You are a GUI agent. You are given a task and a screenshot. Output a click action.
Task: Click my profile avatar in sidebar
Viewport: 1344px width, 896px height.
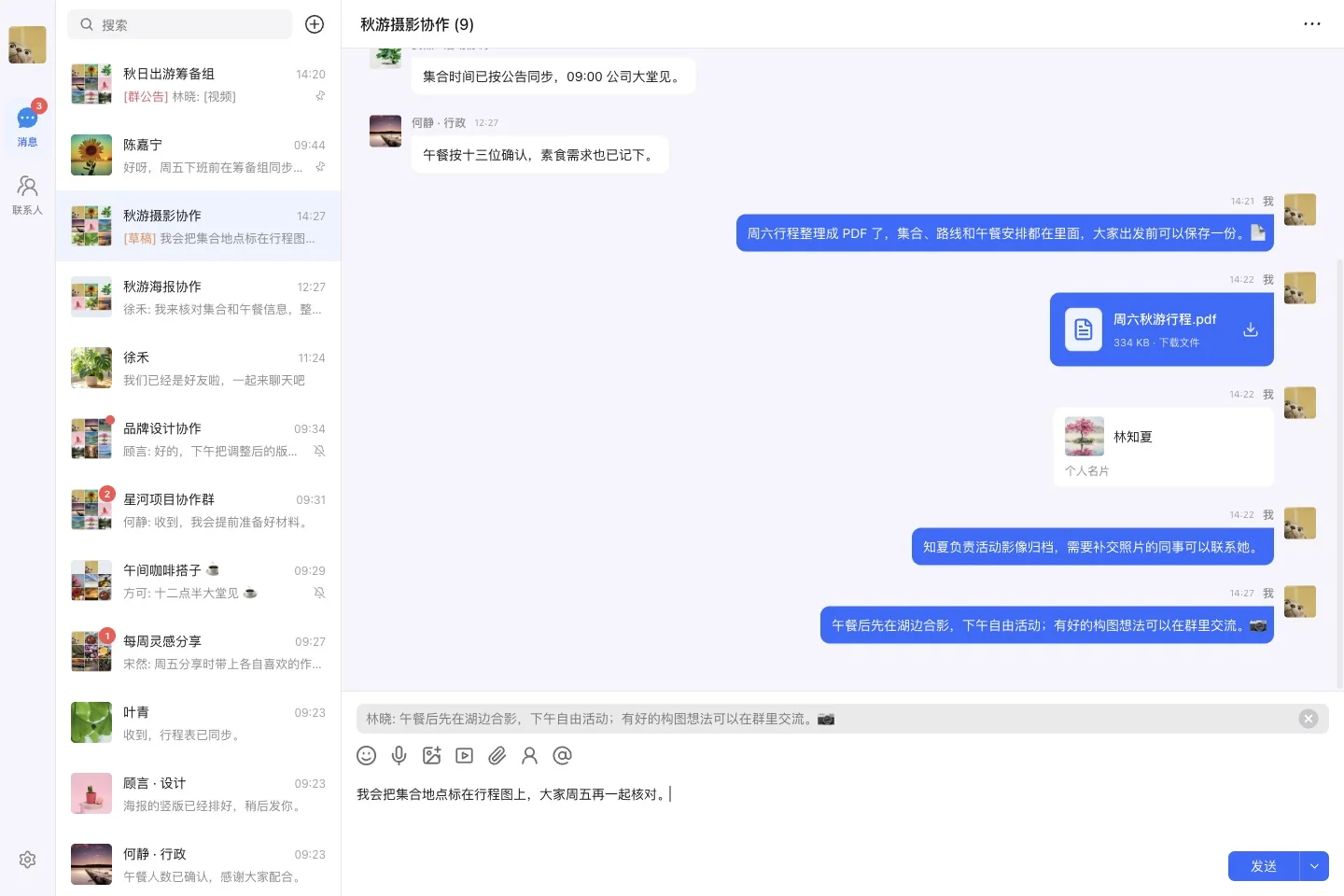[27, 45]
